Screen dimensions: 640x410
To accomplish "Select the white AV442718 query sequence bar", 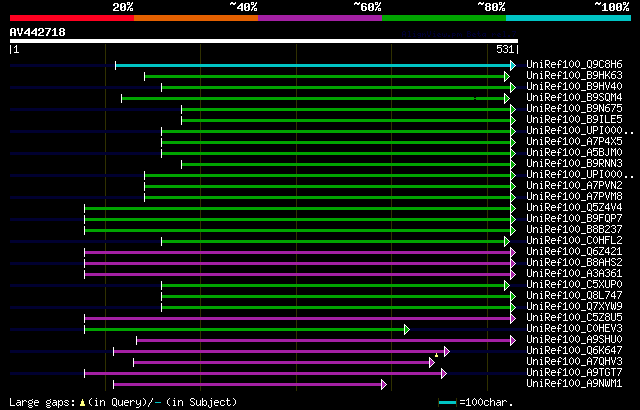I will (x=264, y=41).
